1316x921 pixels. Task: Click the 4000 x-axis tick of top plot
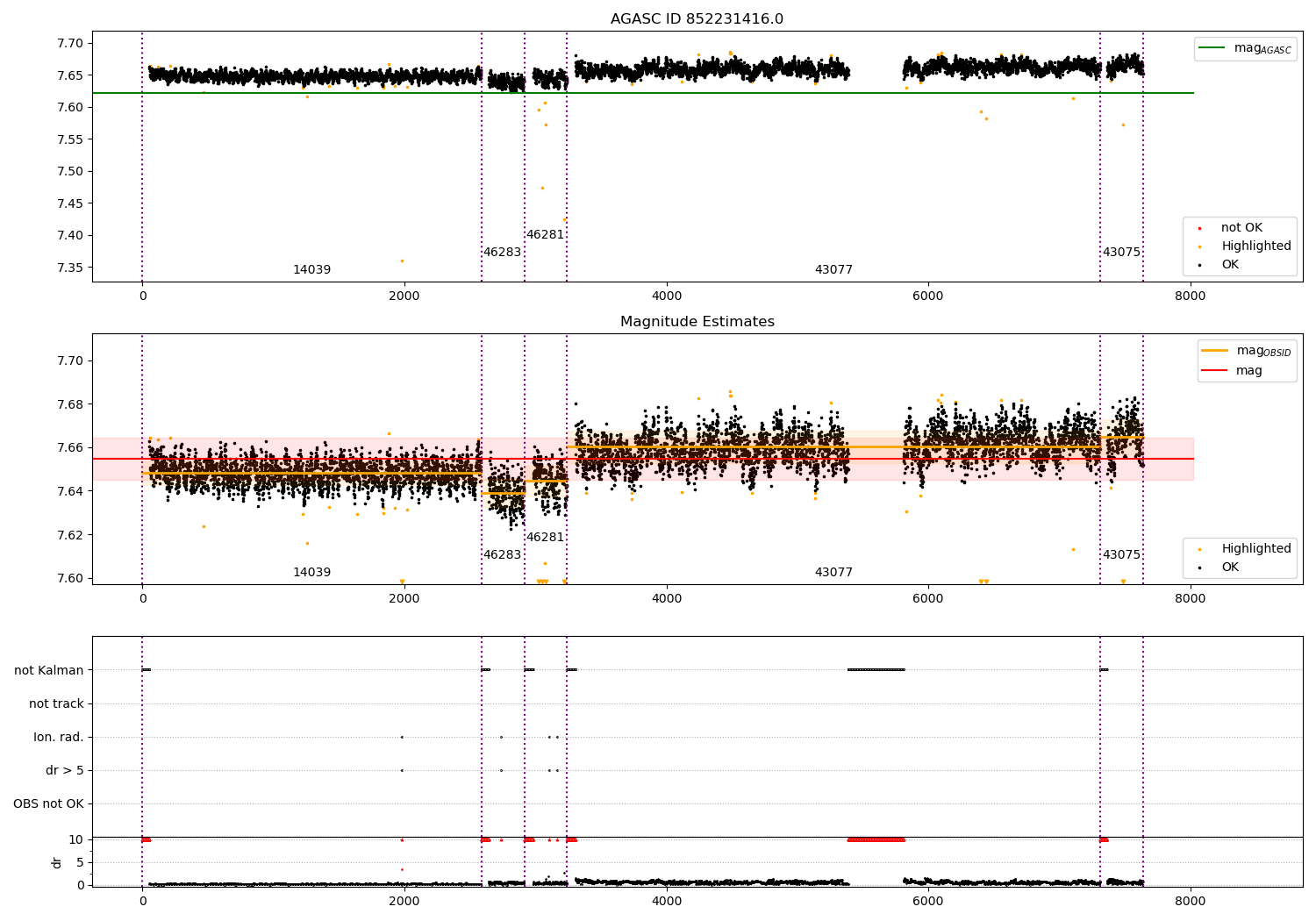pyautogui.click(x=666, y=296)
